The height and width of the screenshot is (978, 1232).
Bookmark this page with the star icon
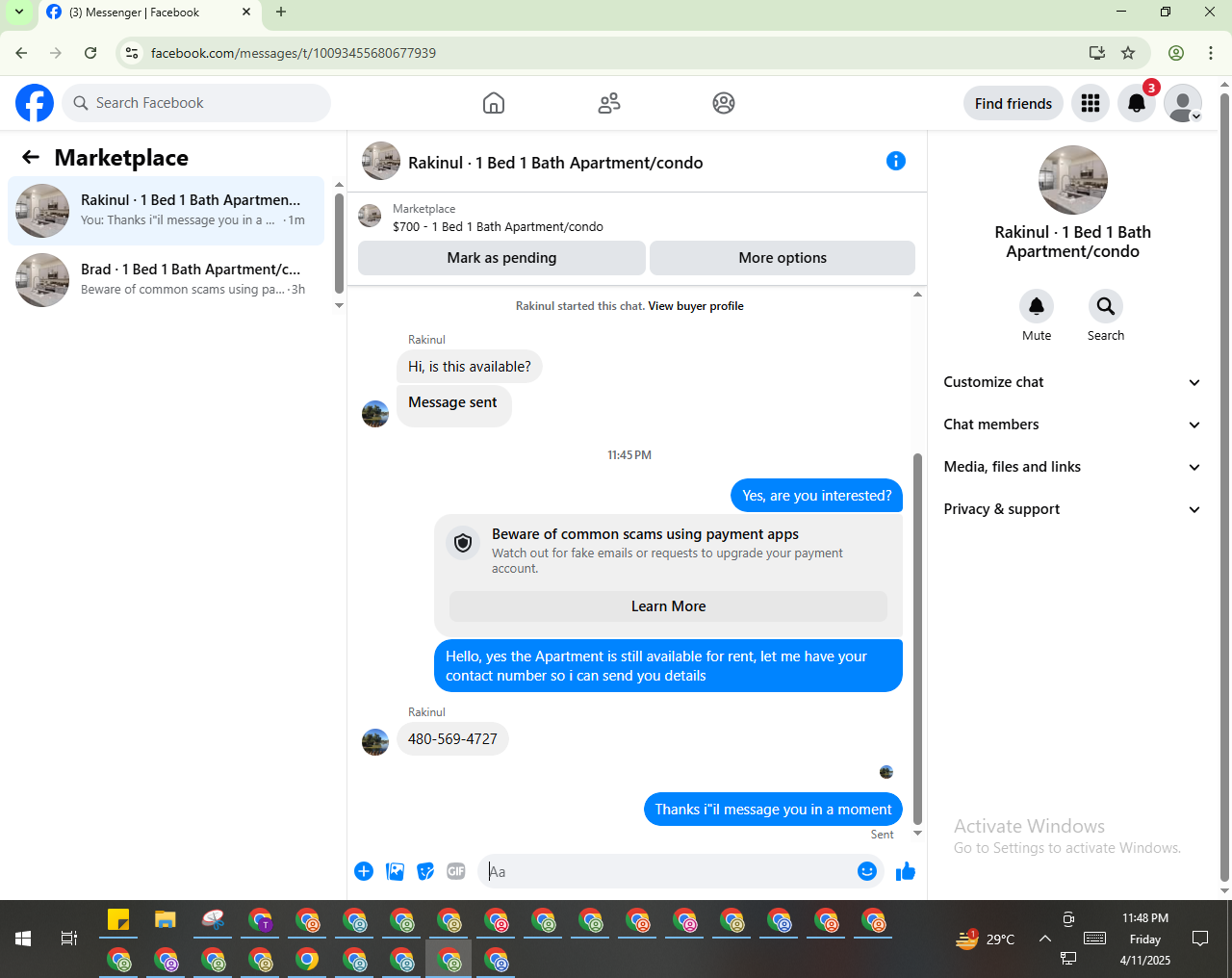tap(1128, 53)
